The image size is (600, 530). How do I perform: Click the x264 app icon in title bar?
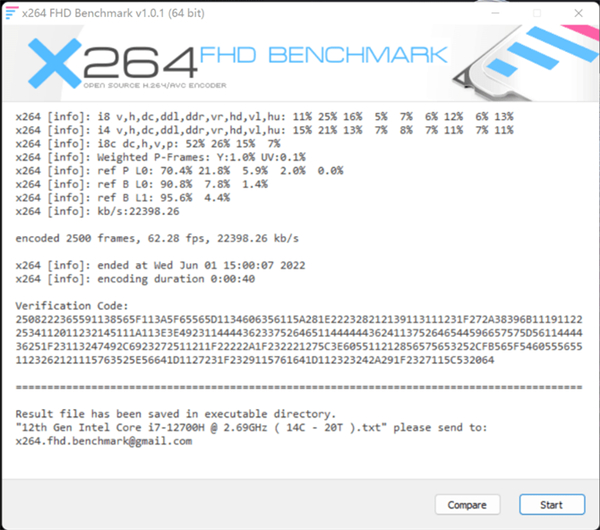click(x=11, y=13)
